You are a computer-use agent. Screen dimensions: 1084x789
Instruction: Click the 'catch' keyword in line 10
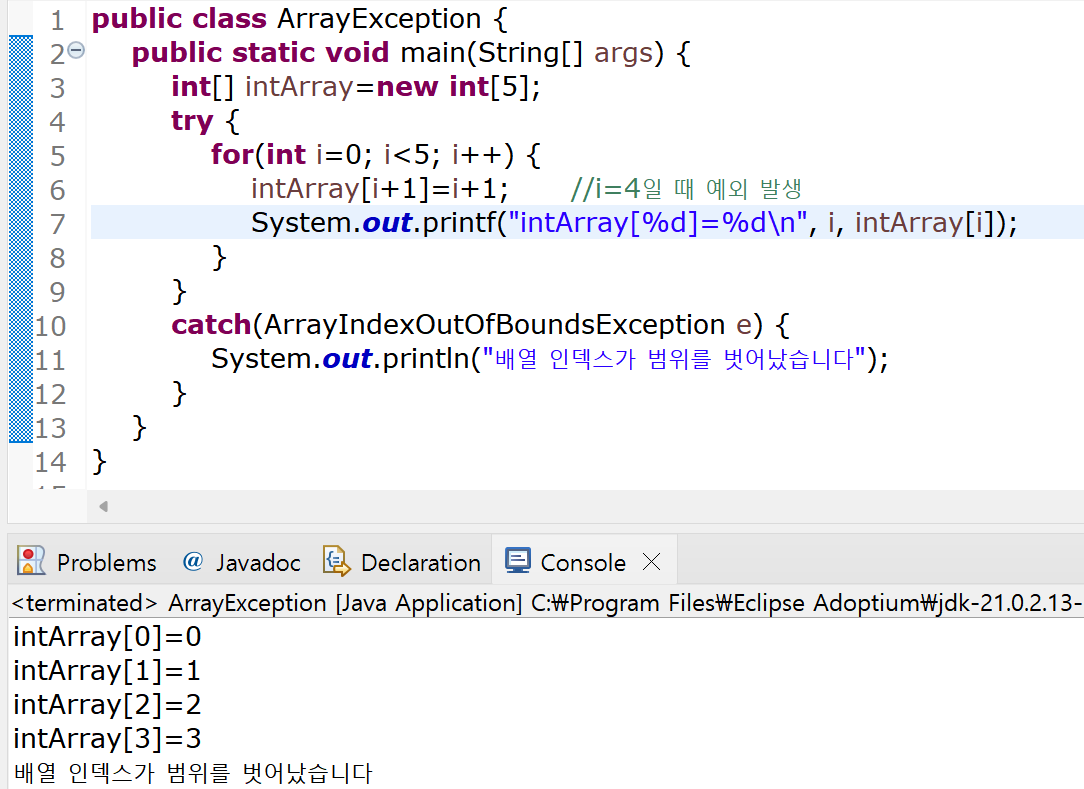tap(212, 324)
